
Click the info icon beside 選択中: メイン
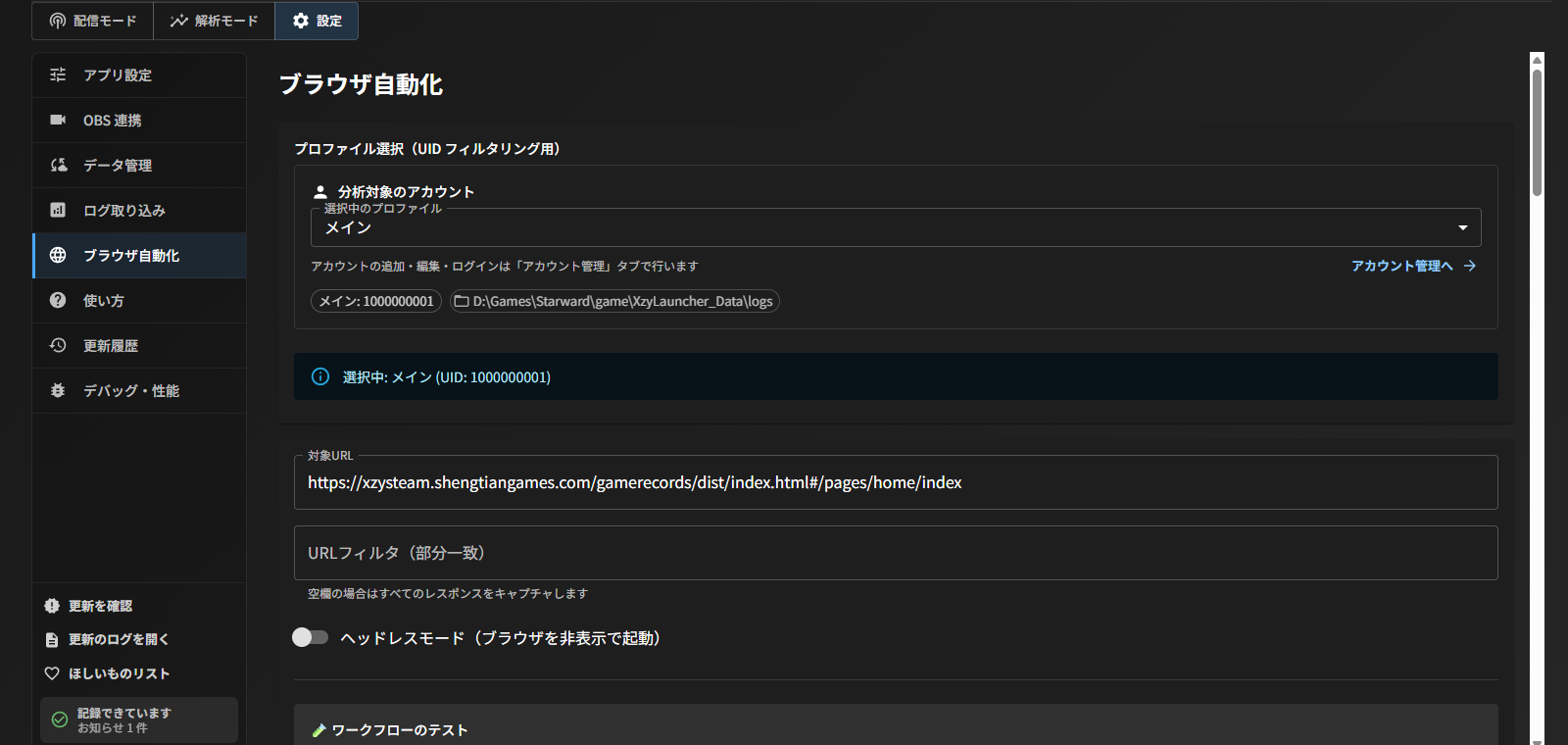pyautogui.click(x=320, y=376)
